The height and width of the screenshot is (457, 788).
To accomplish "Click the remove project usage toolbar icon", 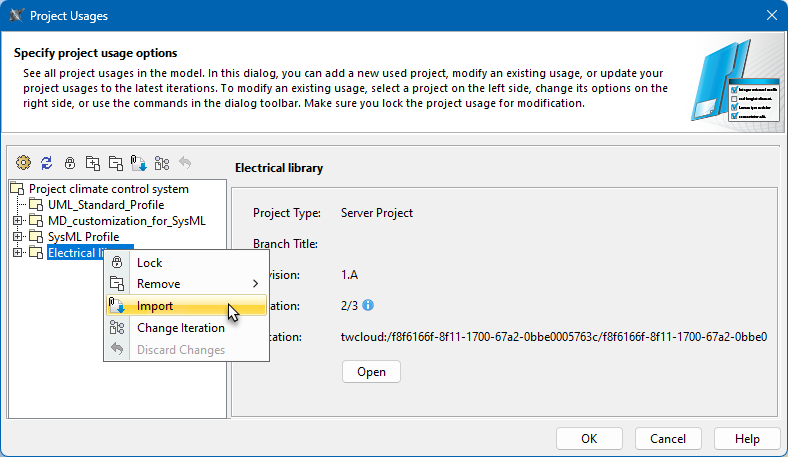I will [x=116, y=163].
